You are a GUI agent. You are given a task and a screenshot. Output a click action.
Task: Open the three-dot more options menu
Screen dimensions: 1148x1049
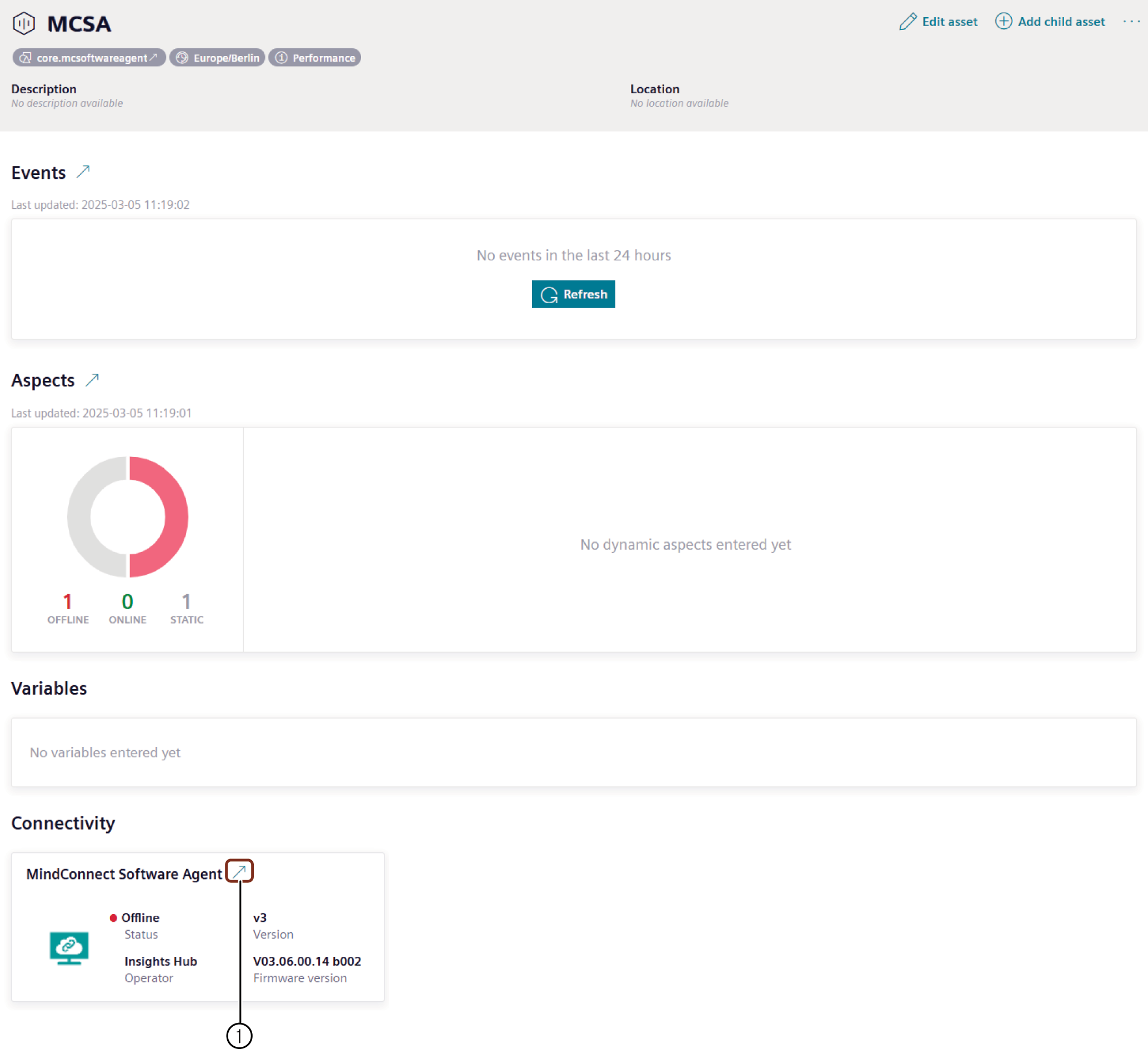(x=1131, y=22)
